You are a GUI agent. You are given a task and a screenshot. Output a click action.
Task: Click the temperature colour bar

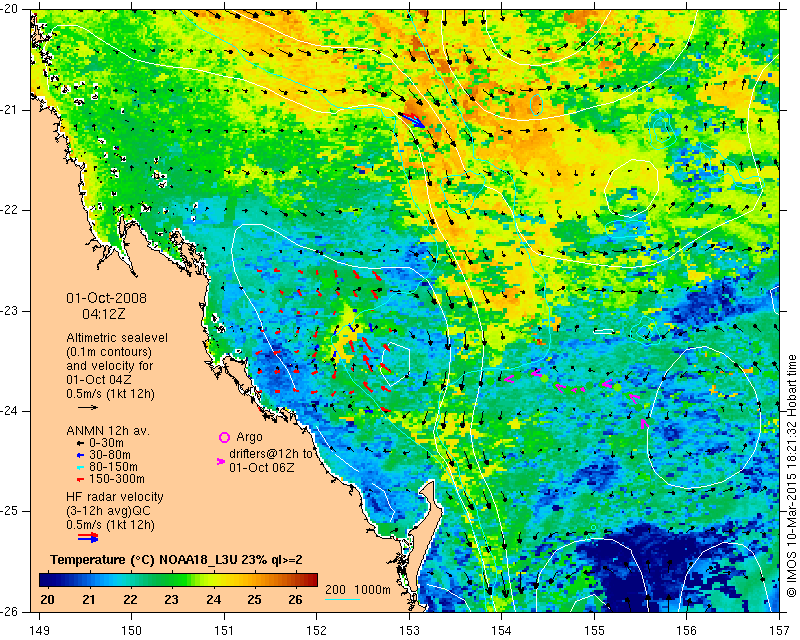coord(178,580)
